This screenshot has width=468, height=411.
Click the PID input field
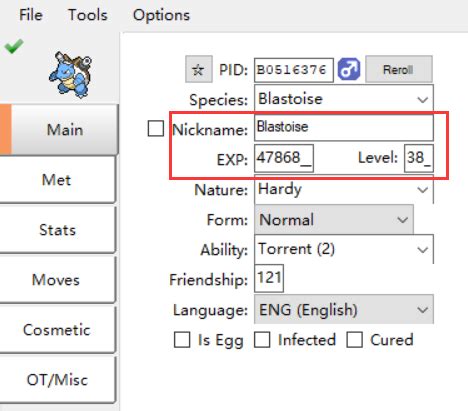tap(294, 70)
